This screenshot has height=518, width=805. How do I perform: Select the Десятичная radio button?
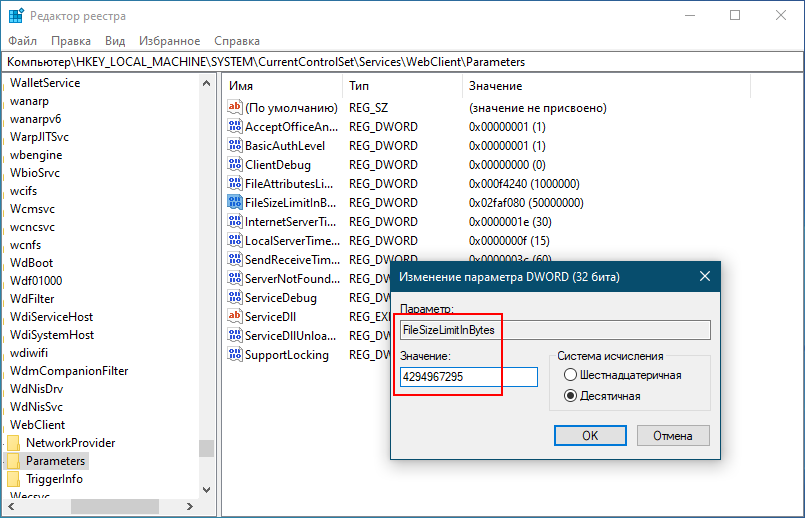click(x=571, y=396)
